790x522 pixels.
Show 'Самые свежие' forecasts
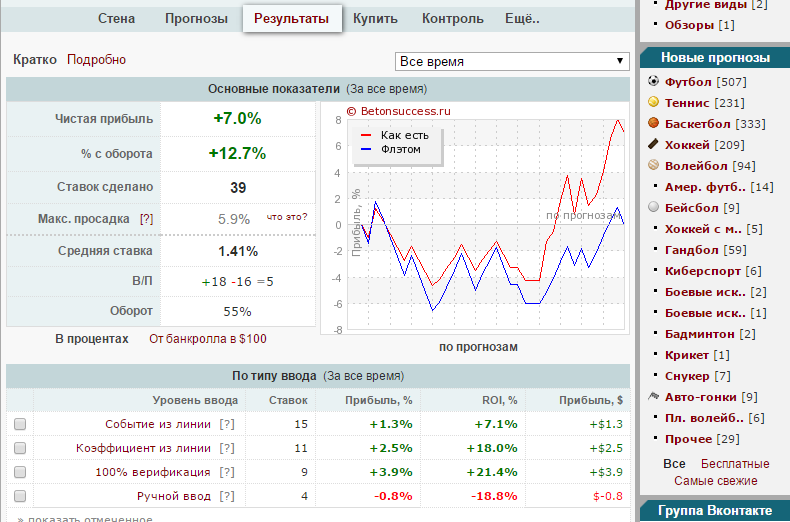(x=715, y=481)
